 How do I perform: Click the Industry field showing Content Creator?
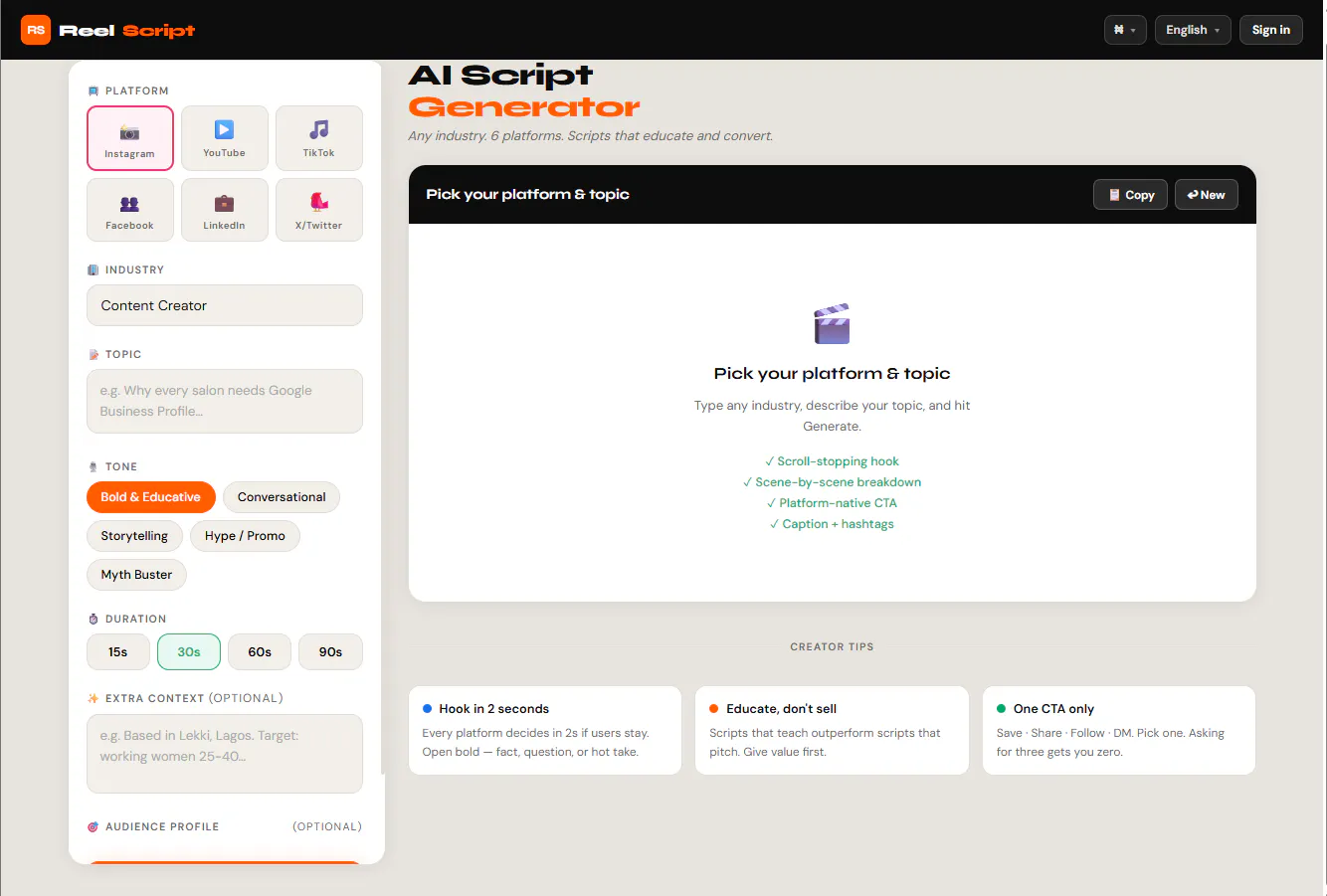(x=225, y=305)
